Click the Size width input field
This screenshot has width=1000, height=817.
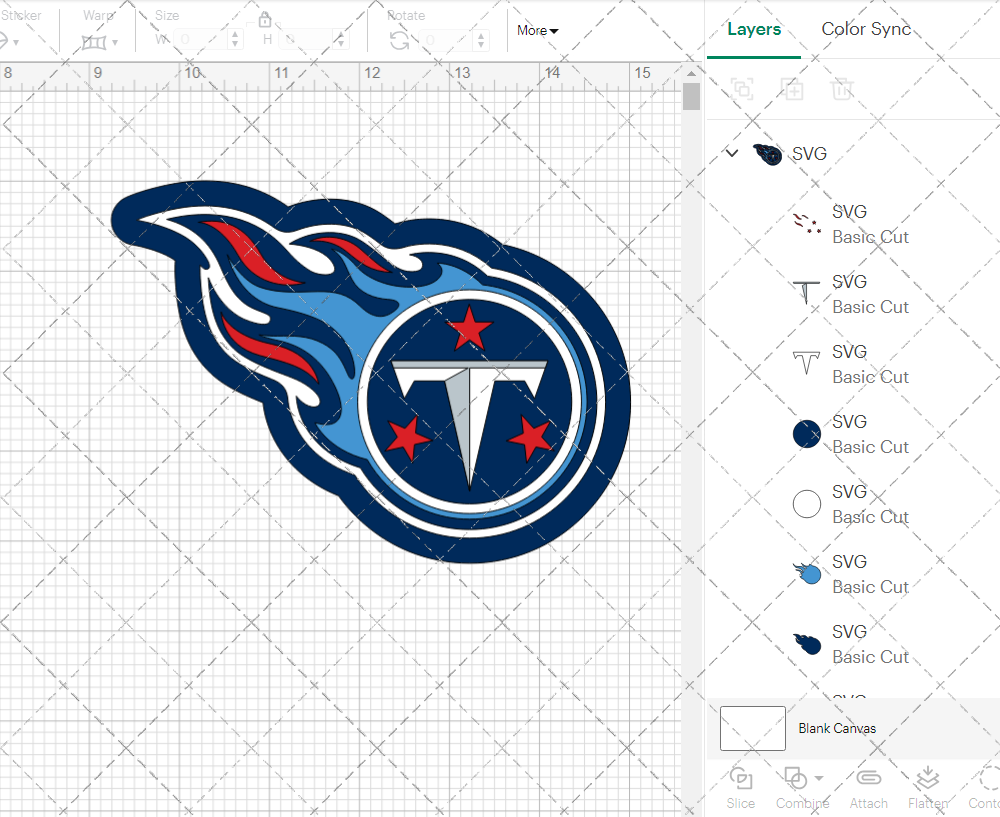click(200, 40)
